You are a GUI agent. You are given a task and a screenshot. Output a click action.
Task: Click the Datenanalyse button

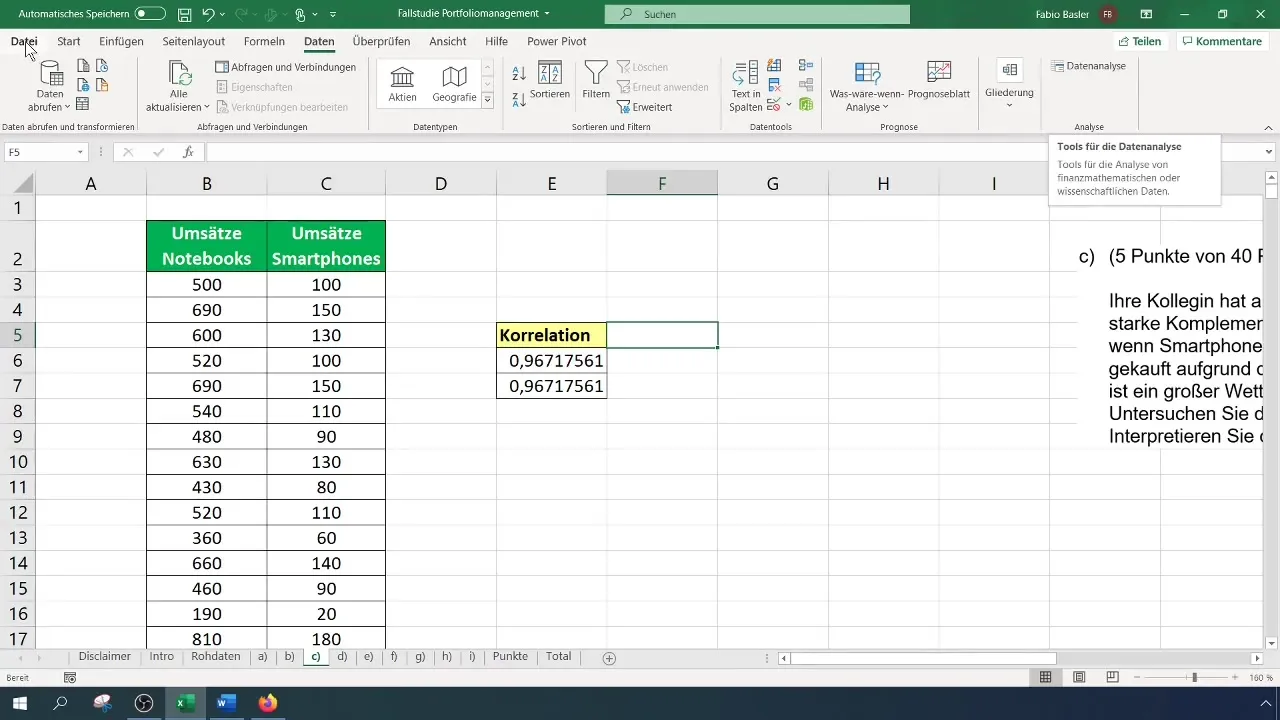coord(1089,66)
